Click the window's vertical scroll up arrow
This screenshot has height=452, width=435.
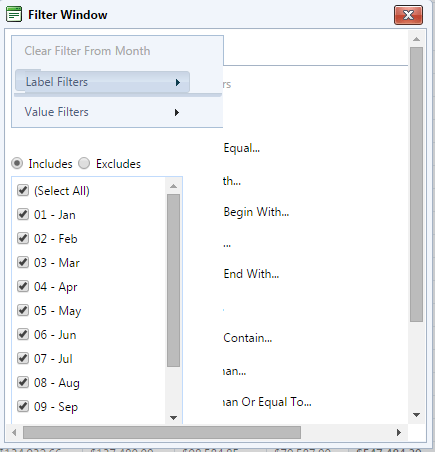416,39
